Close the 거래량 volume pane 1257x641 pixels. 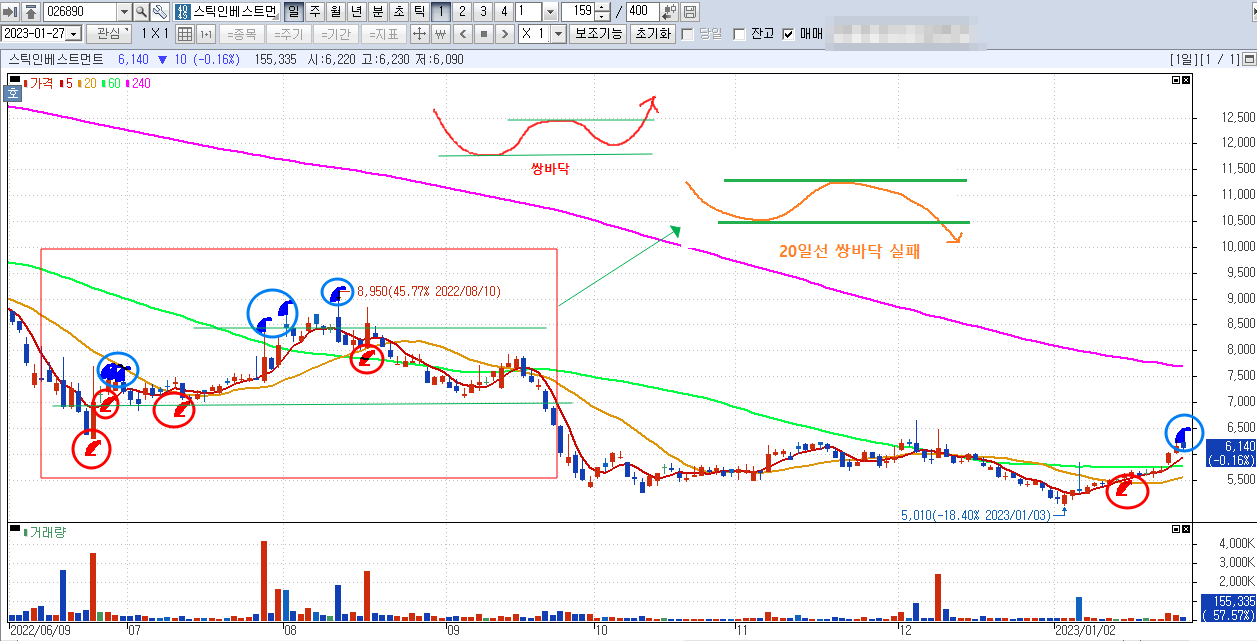click(x=1186, y=527)
